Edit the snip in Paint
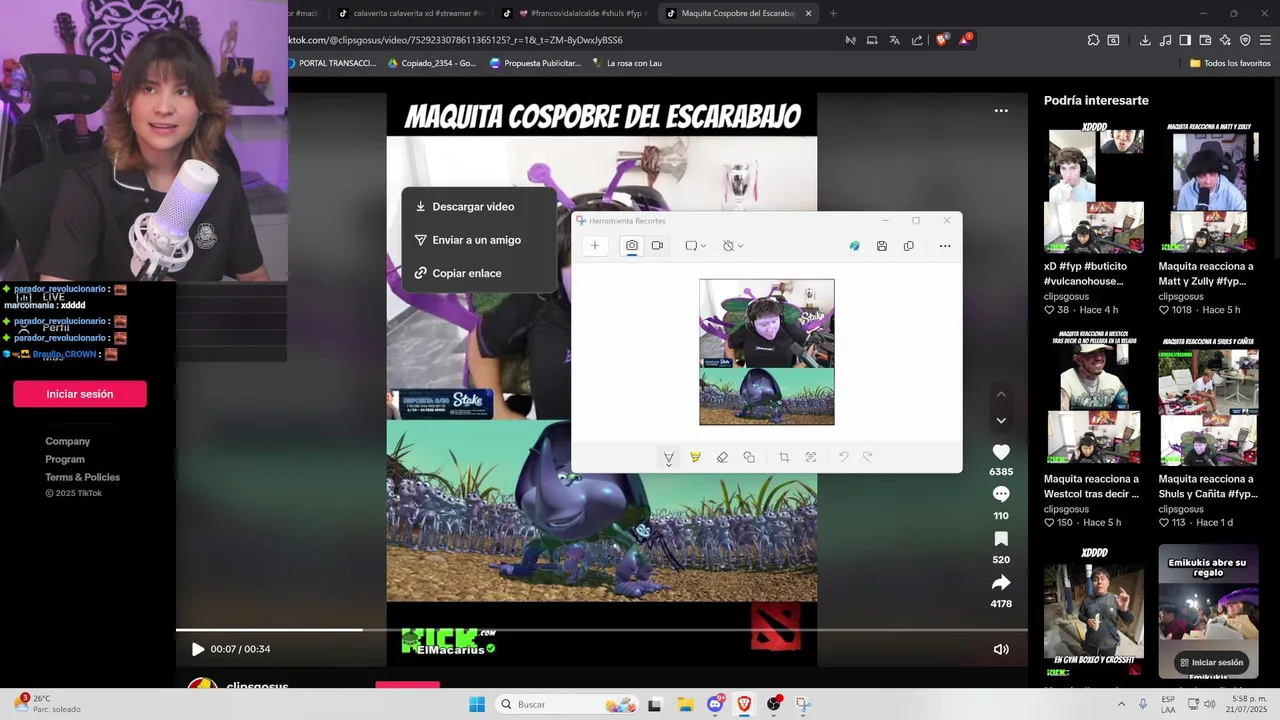 point(854,246)
